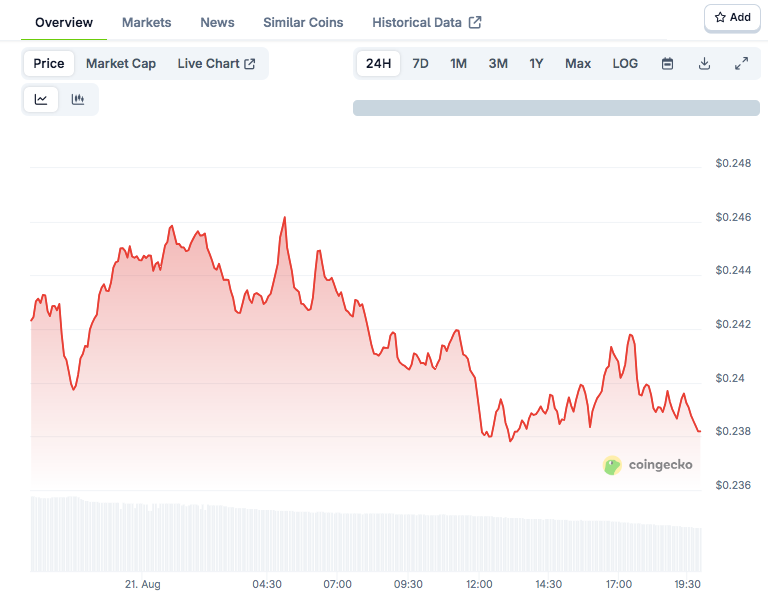
Task: Switch to the Markets tab
Action: point(146,23)
